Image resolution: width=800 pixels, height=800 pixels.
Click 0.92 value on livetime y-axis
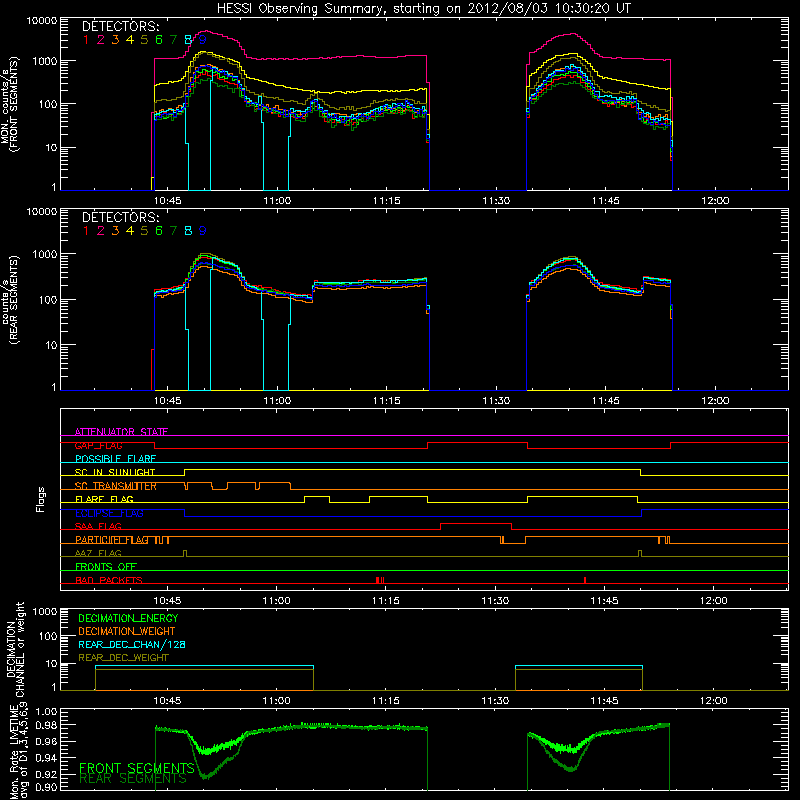pos(46,774)
